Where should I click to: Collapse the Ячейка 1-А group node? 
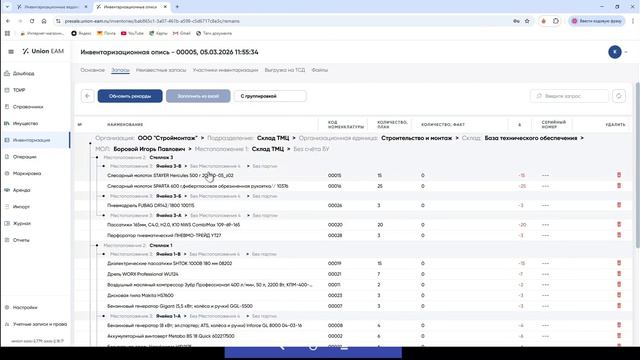(104, 316)
